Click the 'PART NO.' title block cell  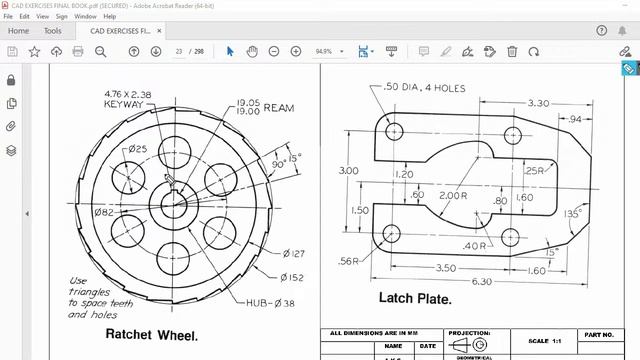point(599,335)
